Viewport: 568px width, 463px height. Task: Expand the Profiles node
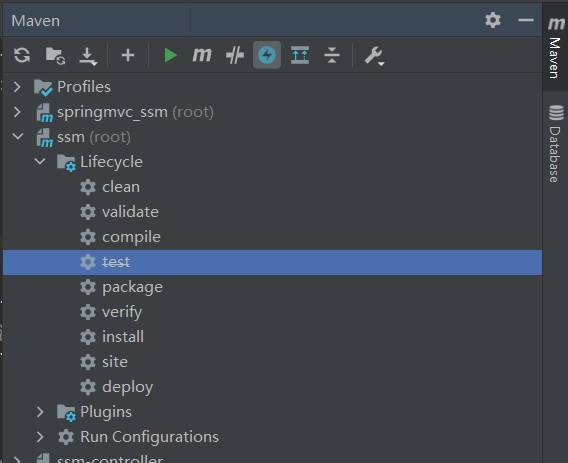click(x=17, y=87)
